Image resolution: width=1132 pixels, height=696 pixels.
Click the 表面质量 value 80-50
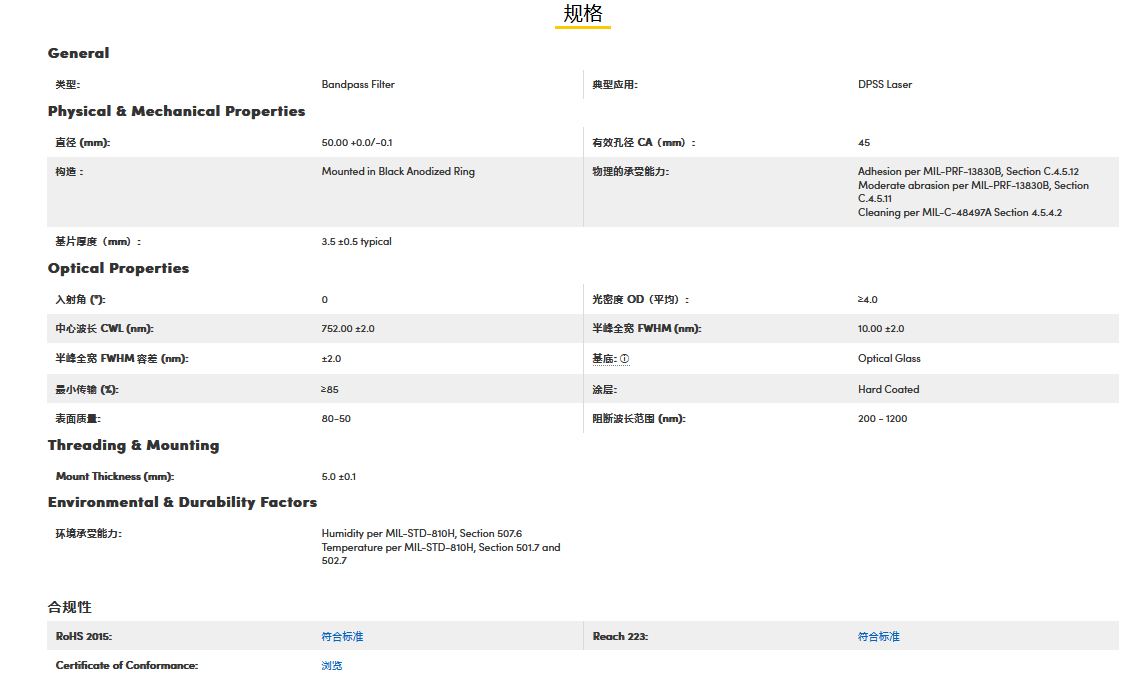click(x=336, y=418)
